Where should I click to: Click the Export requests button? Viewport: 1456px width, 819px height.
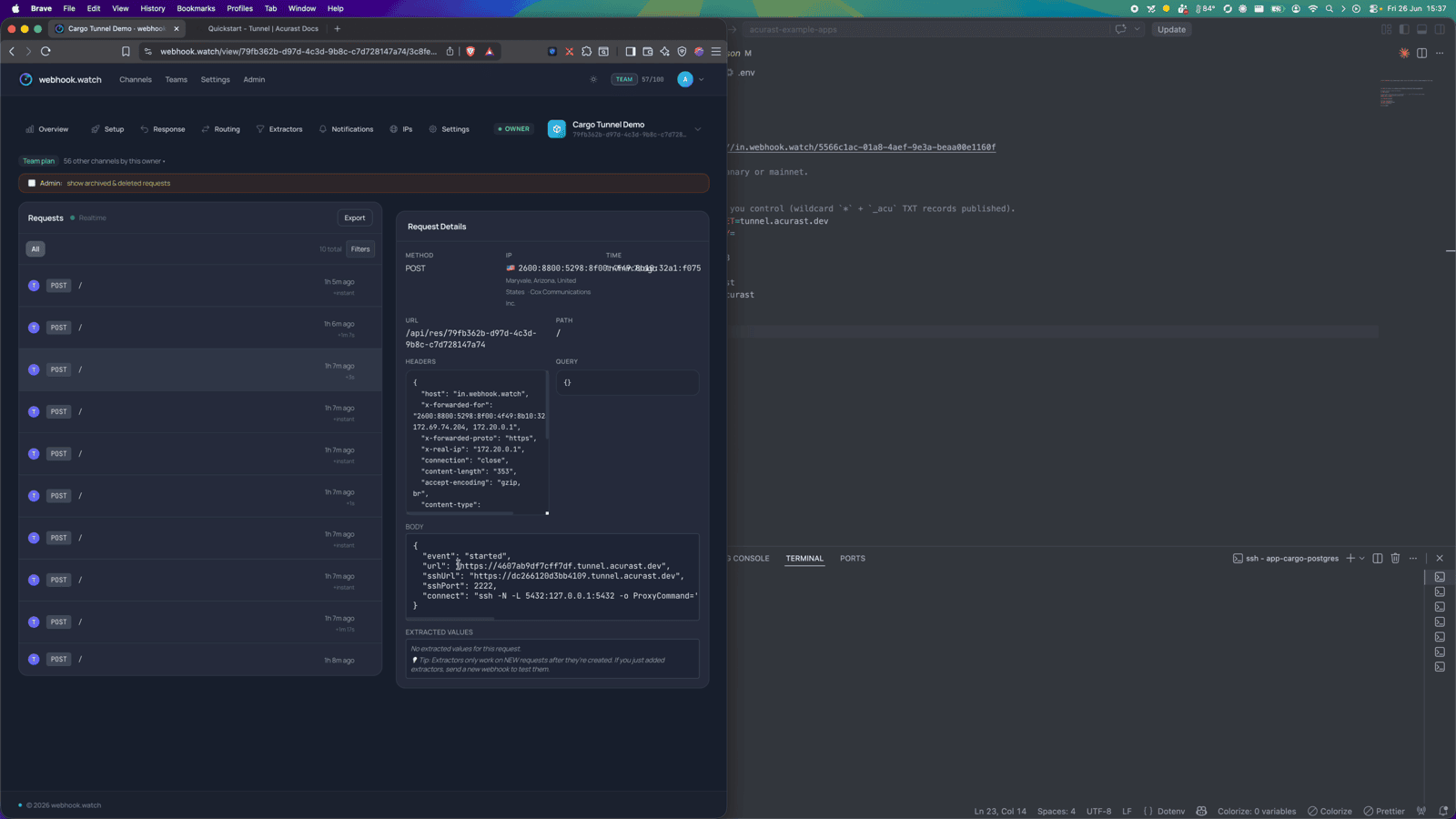coord(355,217)
